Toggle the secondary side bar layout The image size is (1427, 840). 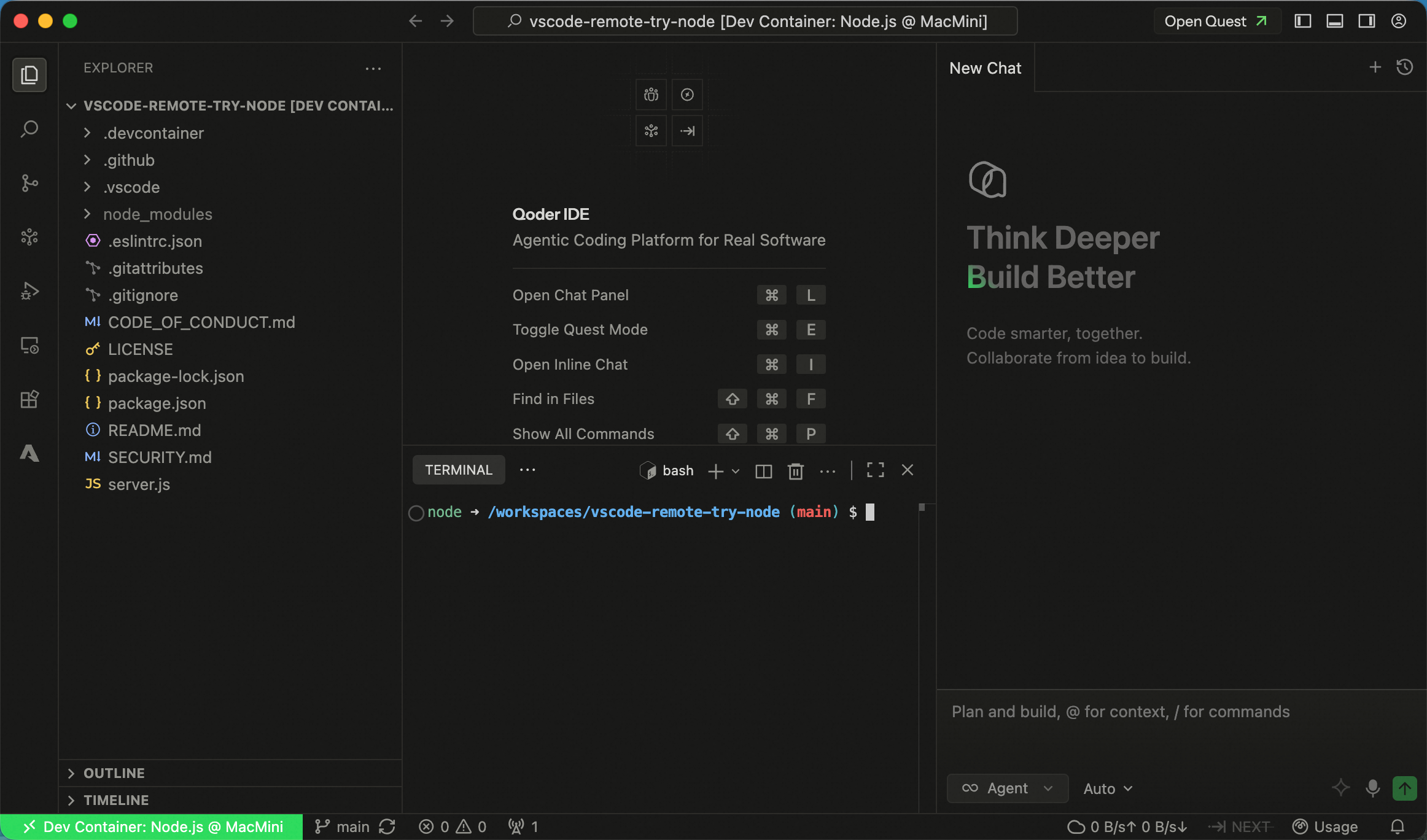[1367, 21]
